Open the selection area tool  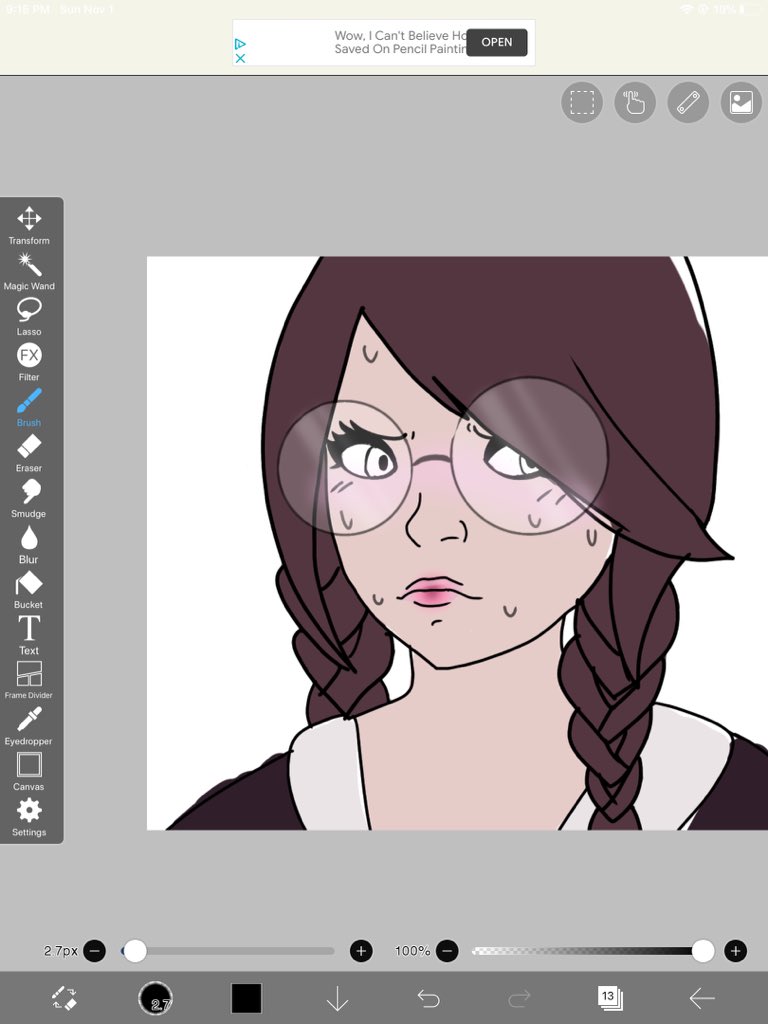pyautogui.click(x=582, y=103)
